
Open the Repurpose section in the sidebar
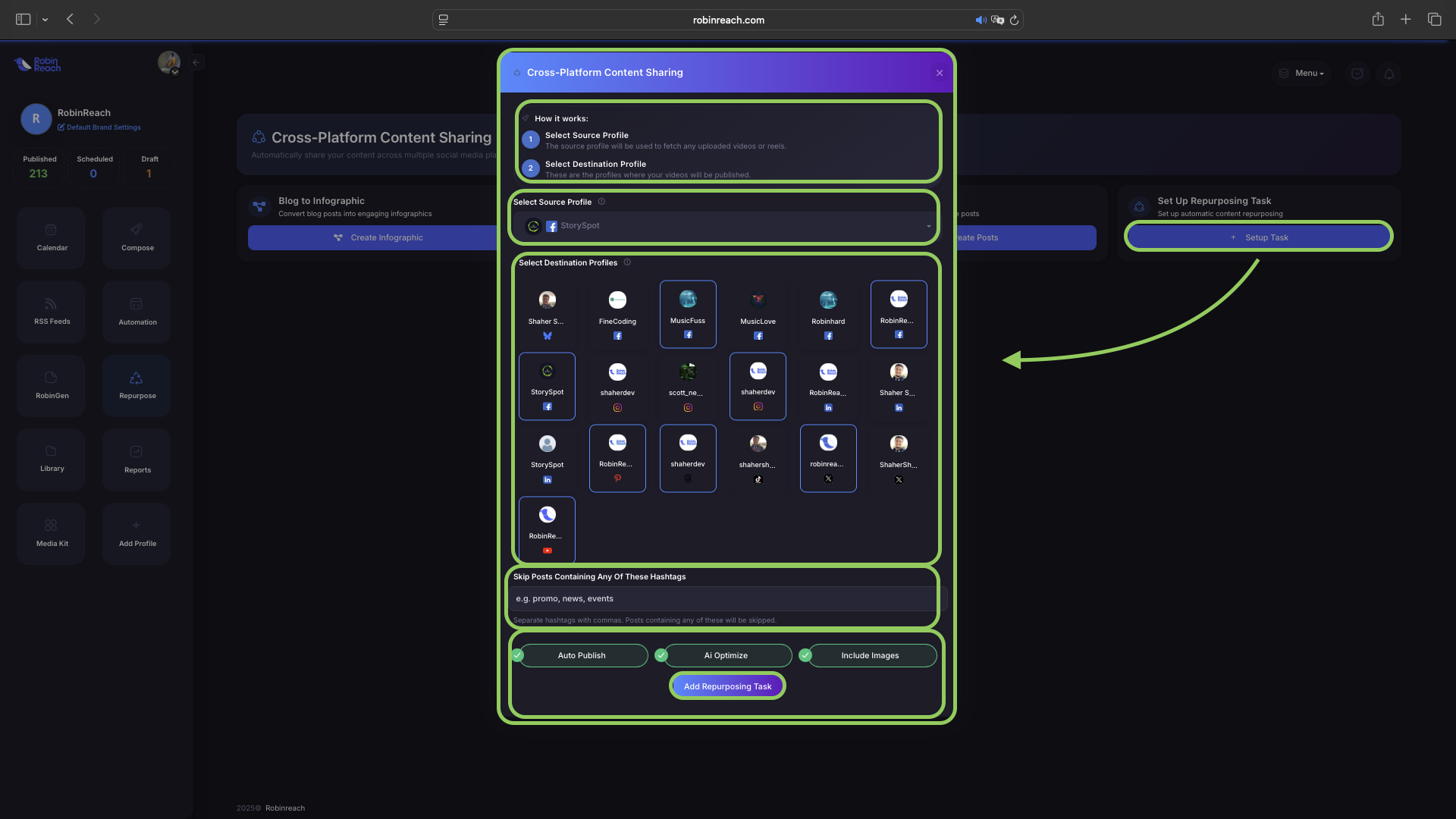point(137,384)
